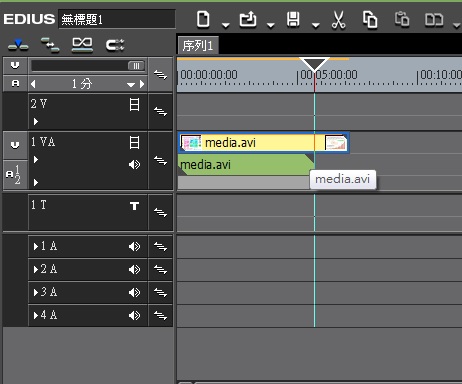The height and width of the screenshot is (384, 462).
Task: Toggle 1 T title track mute icon
Action: 134,206
